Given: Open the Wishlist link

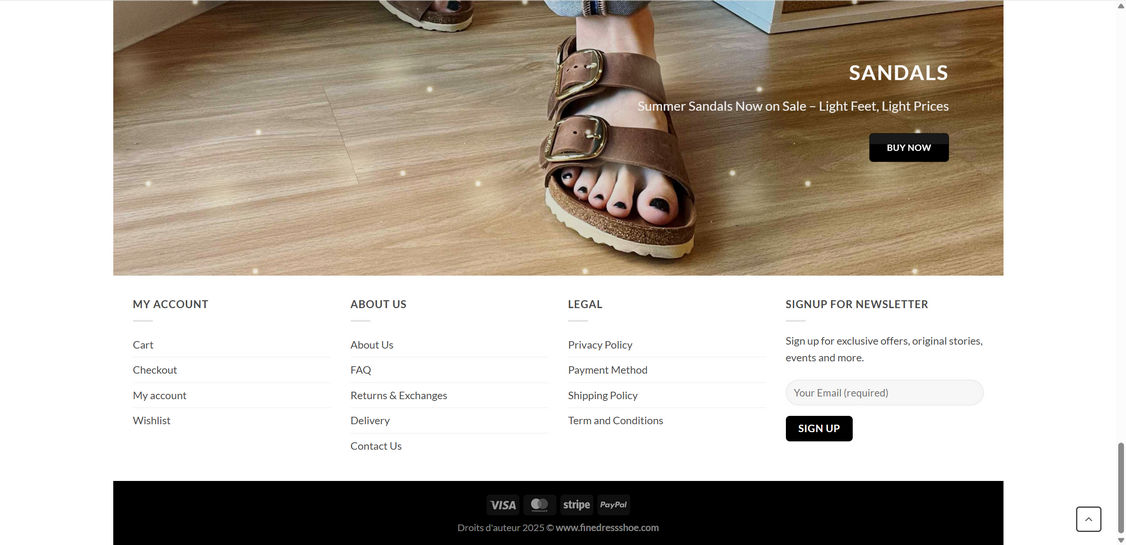Looking at the screenshot, I should coord(152,421).
